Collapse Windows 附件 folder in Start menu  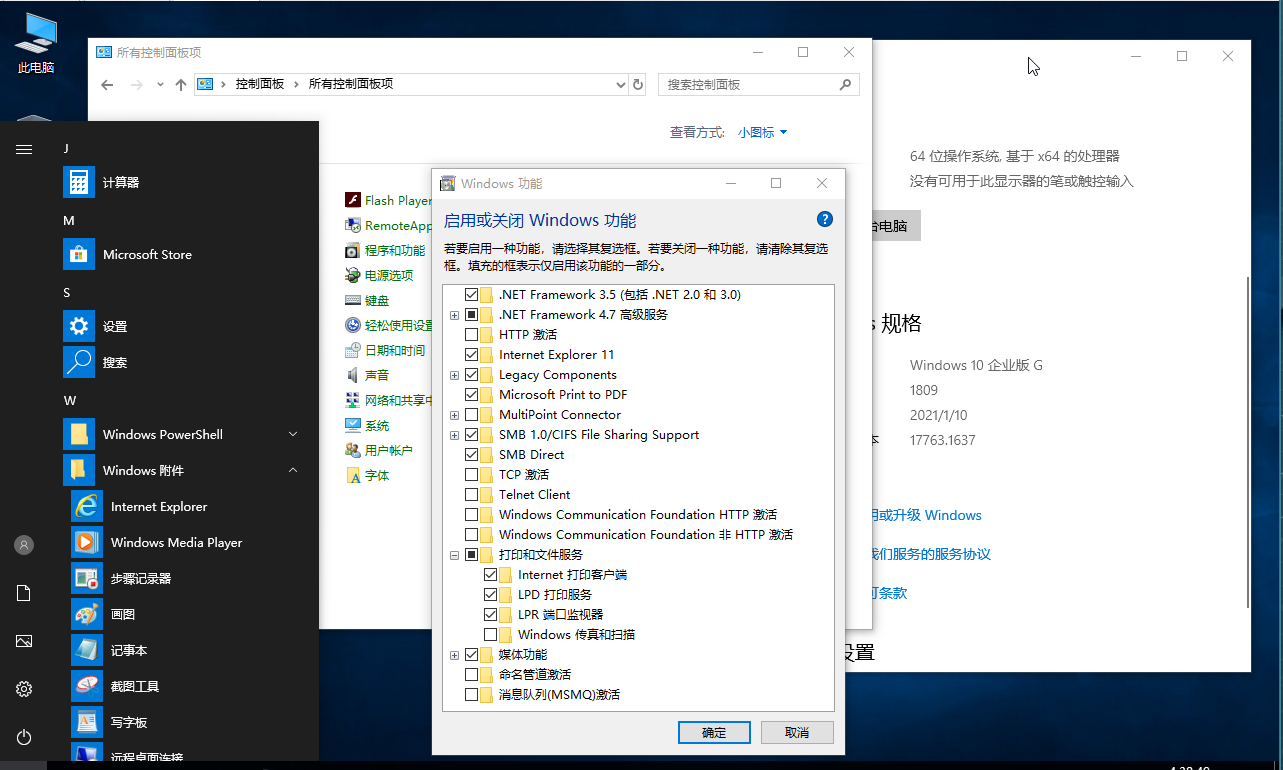click(293, 470)
